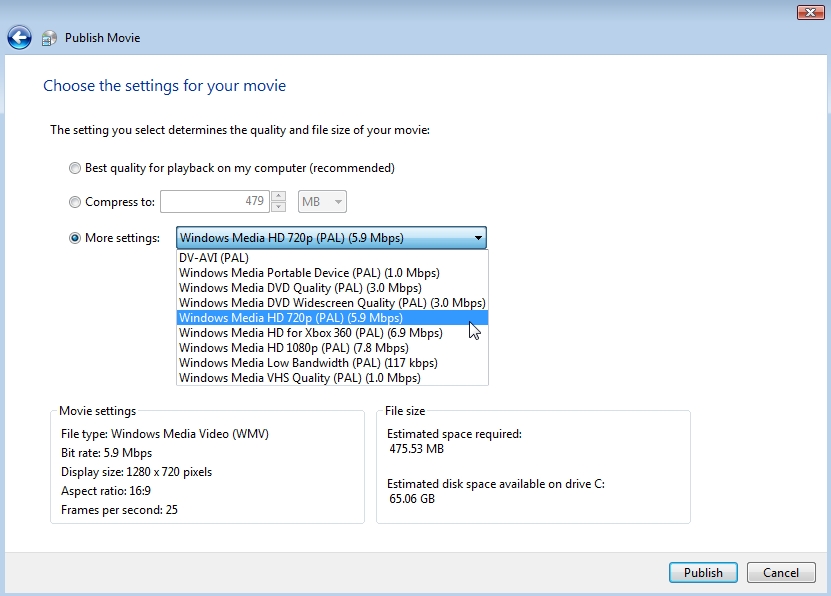Click the Cancel button

point(781,573)
